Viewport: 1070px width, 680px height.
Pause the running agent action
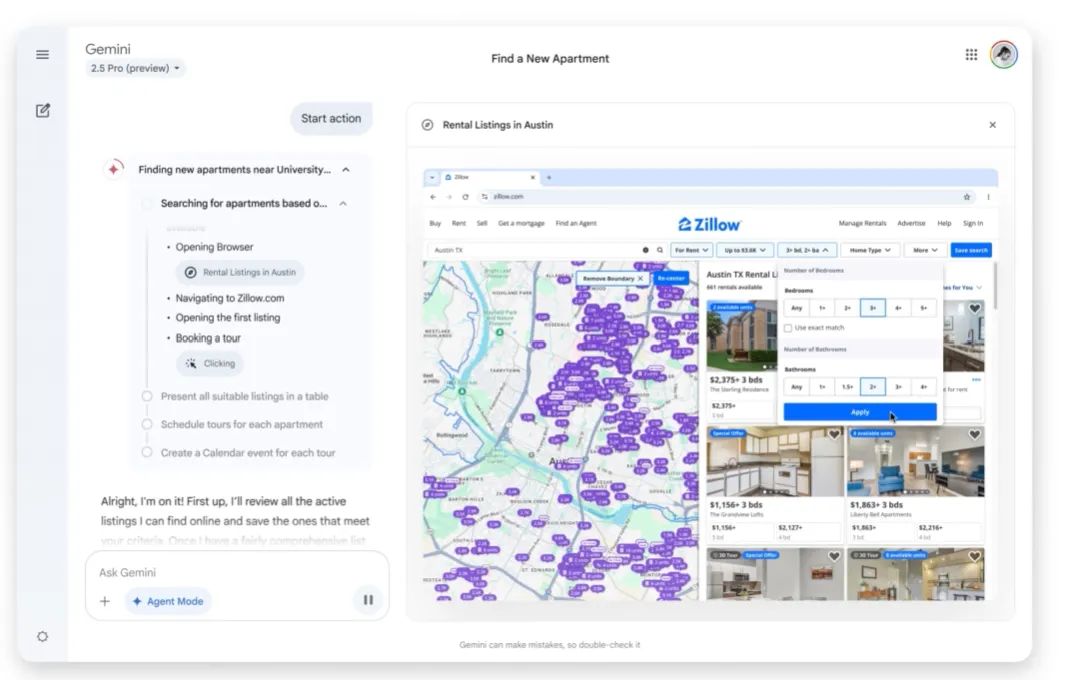(368, 599)
